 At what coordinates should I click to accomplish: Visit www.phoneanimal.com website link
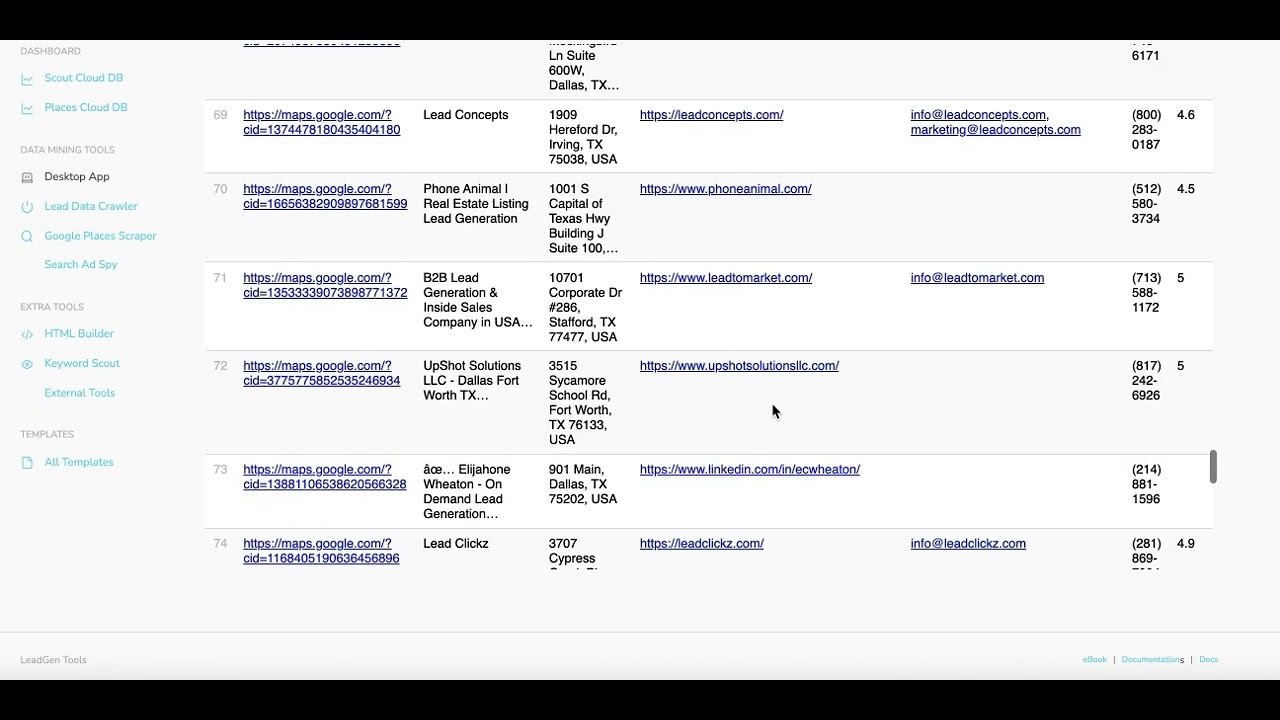pos(726,189)
